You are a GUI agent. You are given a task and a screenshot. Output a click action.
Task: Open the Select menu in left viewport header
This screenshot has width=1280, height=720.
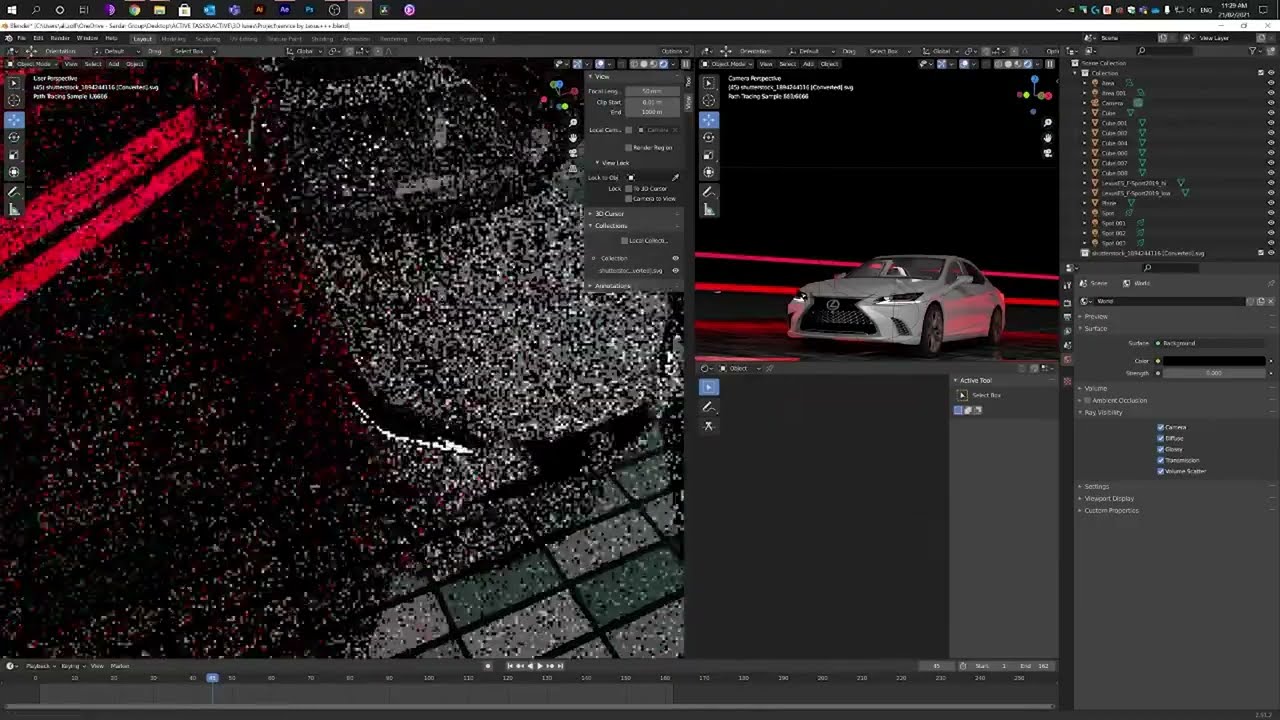(x=93, y=64)
